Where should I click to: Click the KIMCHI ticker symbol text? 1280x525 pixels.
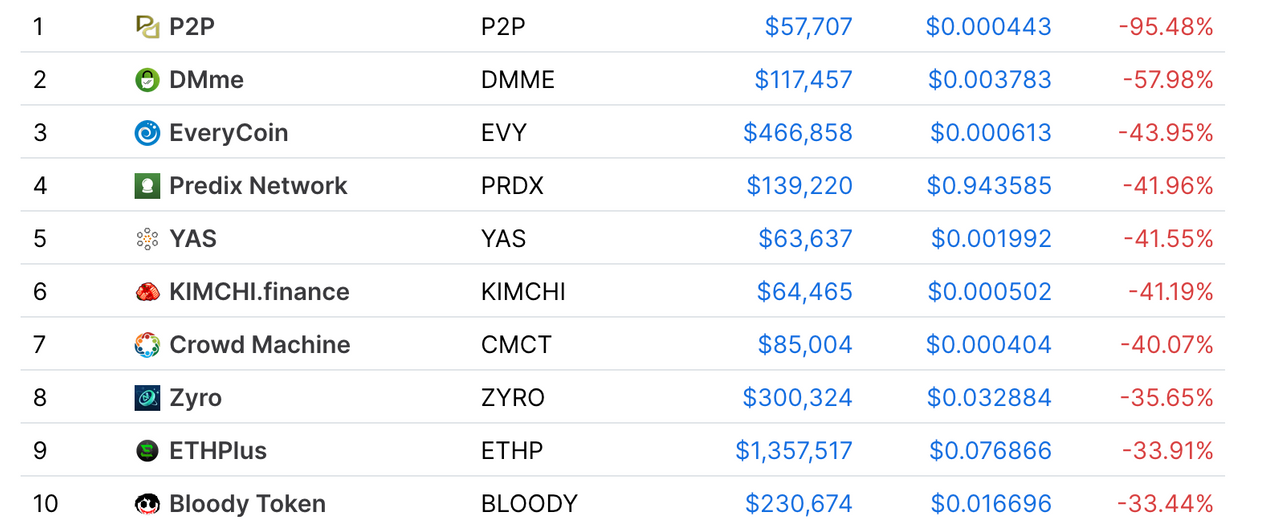click(x=523, y=292)
